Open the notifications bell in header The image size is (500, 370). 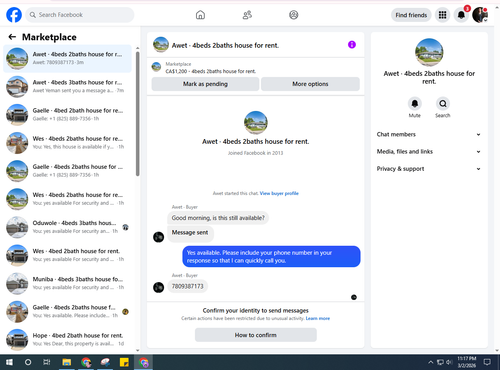(461, 15)
